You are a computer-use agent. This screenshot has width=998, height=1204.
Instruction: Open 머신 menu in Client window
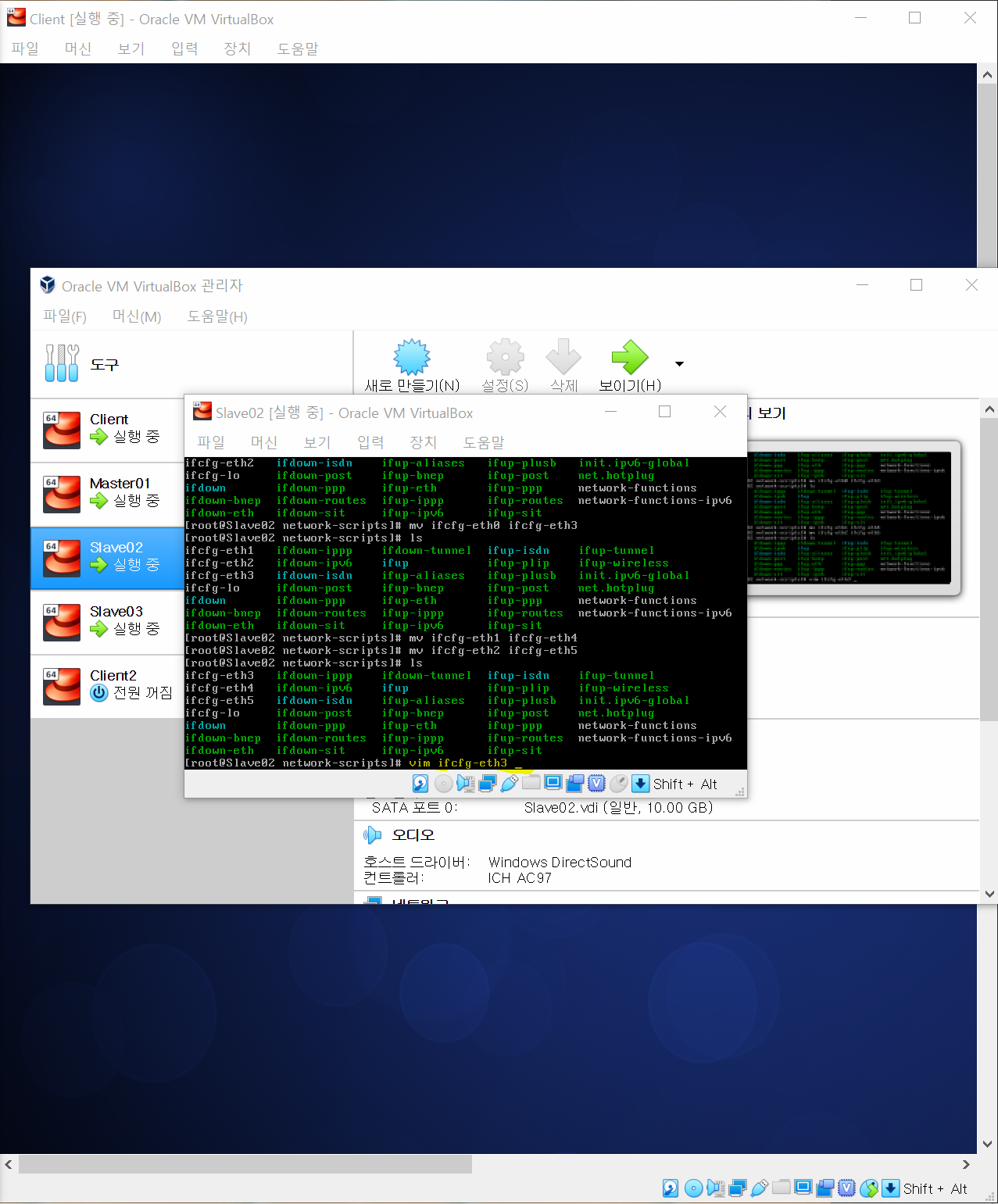click(x=78, y=48)
